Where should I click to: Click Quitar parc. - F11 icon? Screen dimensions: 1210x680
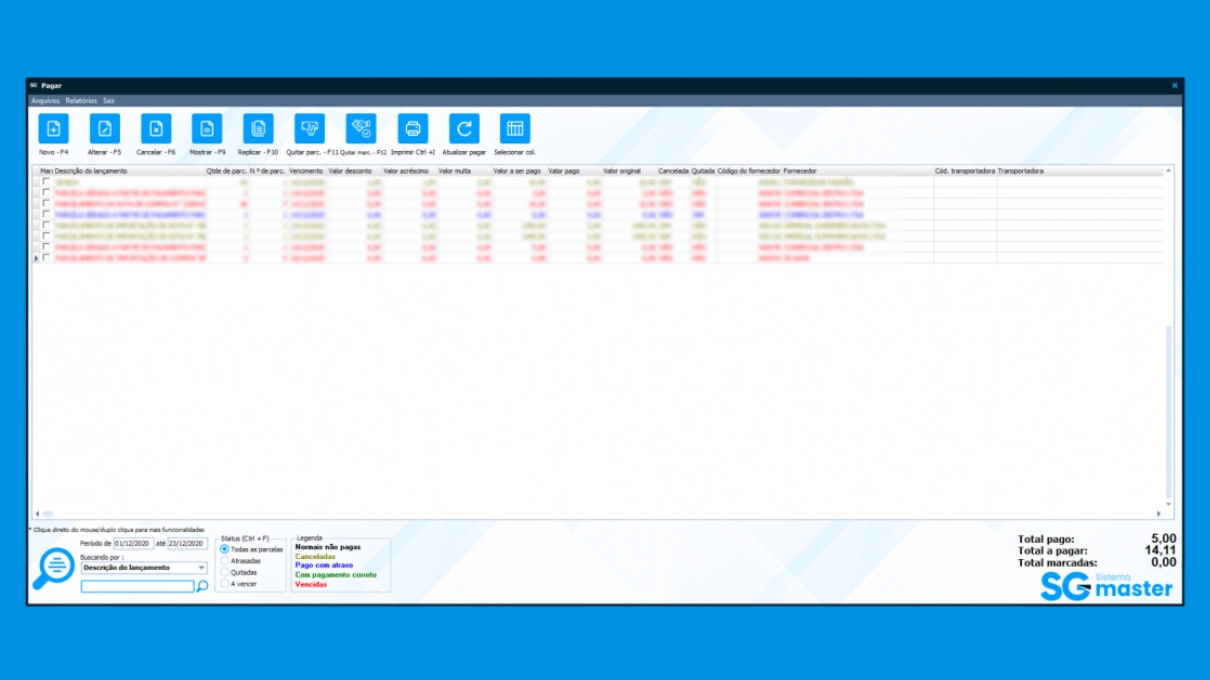click(310, 129)
